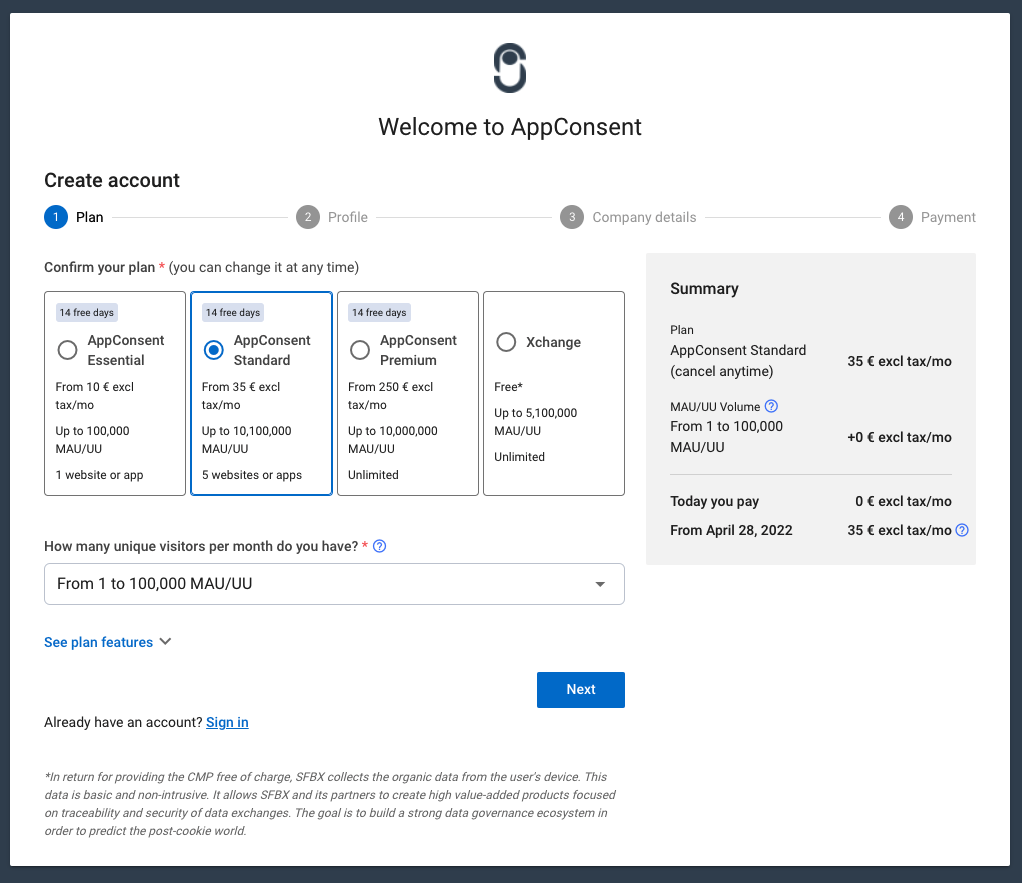Click the dropdown arrow in visitors field
Image resolution: width=1022 pixels, height=883 pixels.
pyautogui.click(x=600, y=584)
